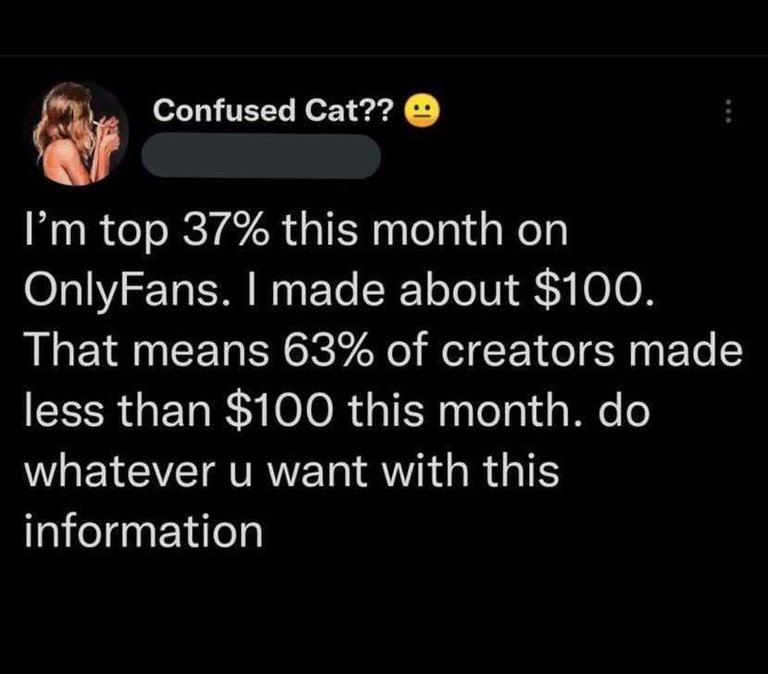Click the word OnlyFans in the post

click(122, 292)
